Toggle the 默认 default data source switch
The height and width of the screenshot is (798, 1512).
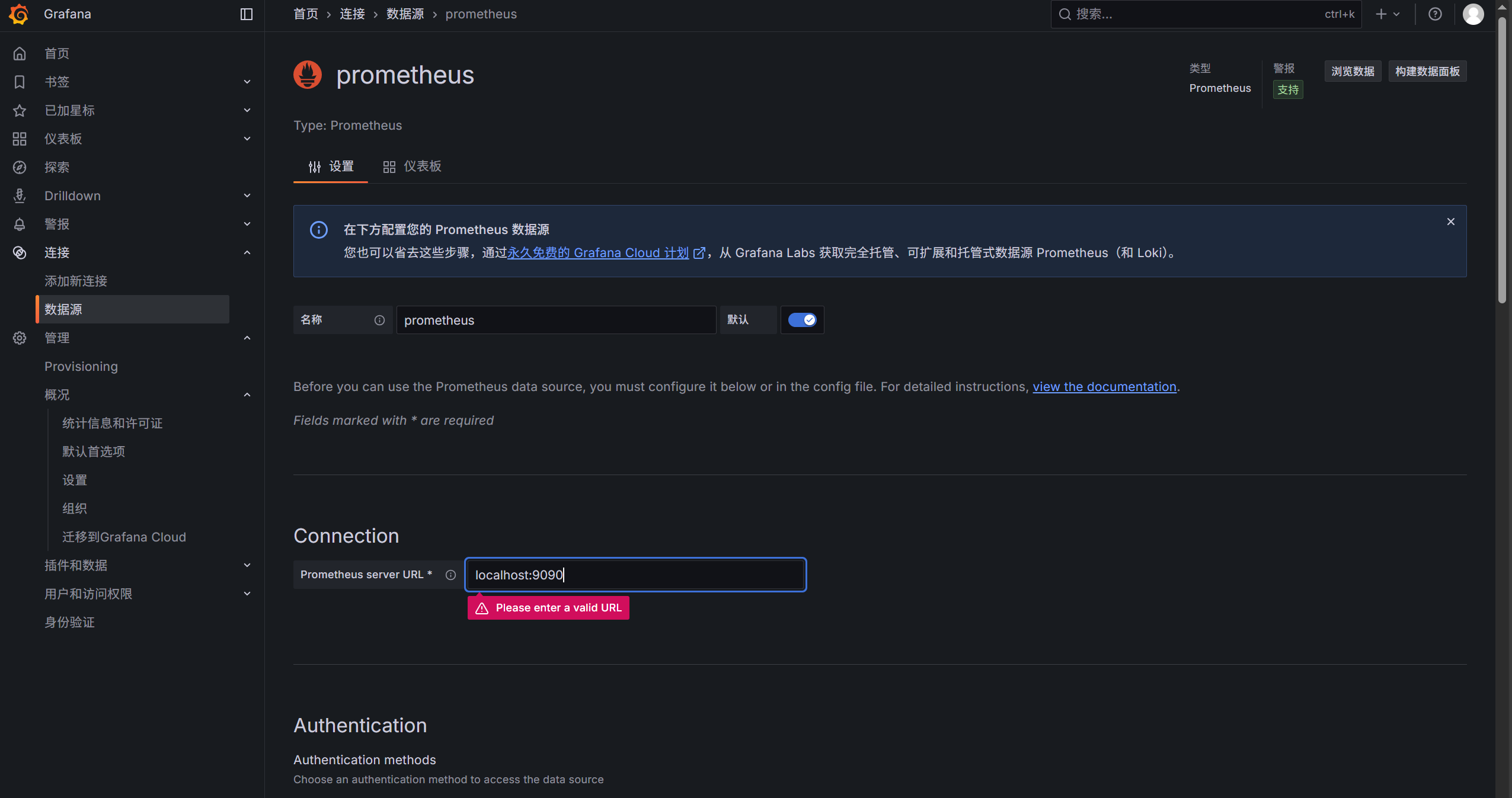[802, 320]
